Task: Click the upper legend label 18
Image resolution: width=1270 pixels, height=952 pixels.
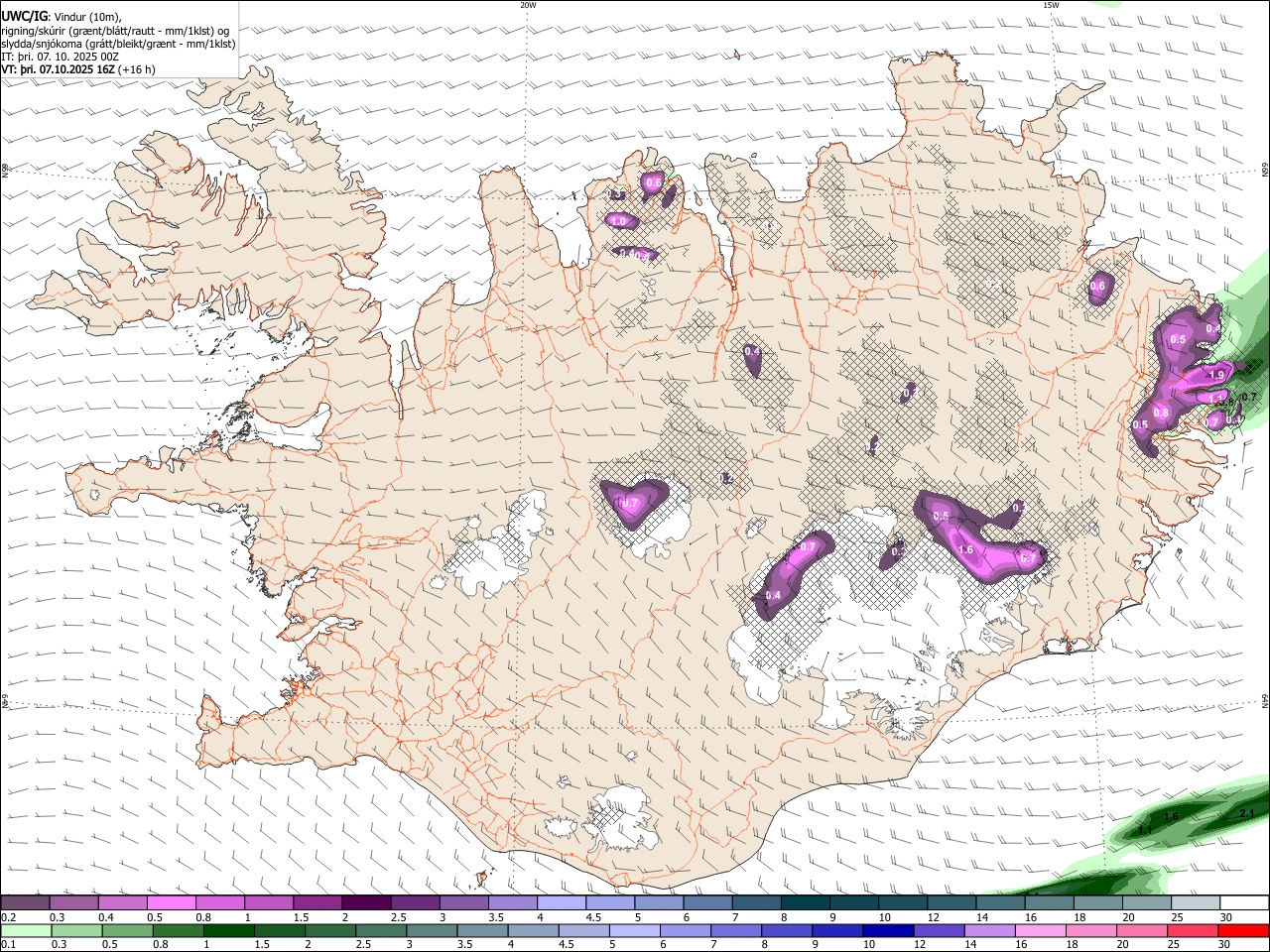Action: (x=1079, y=917)
